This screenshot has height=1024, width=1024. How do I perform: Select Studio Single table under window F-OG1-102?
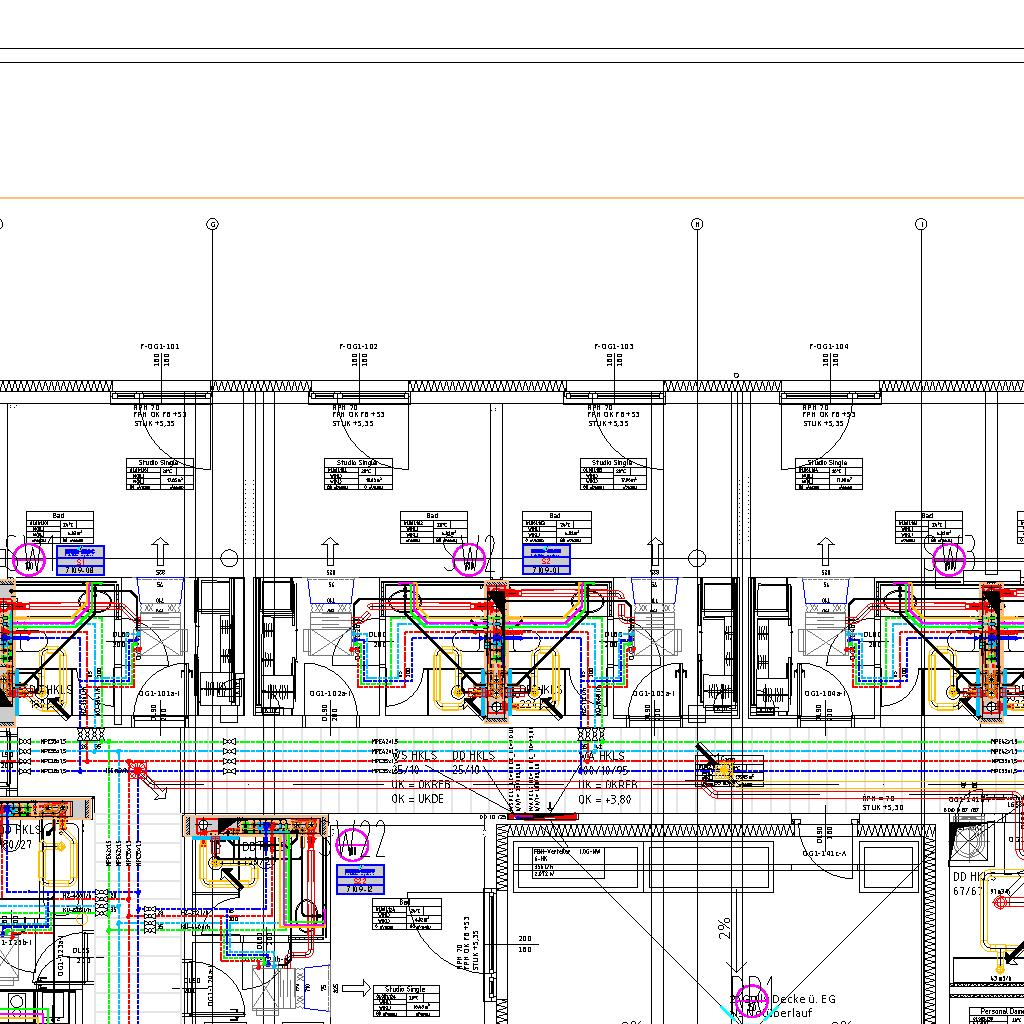pos(358,474)
